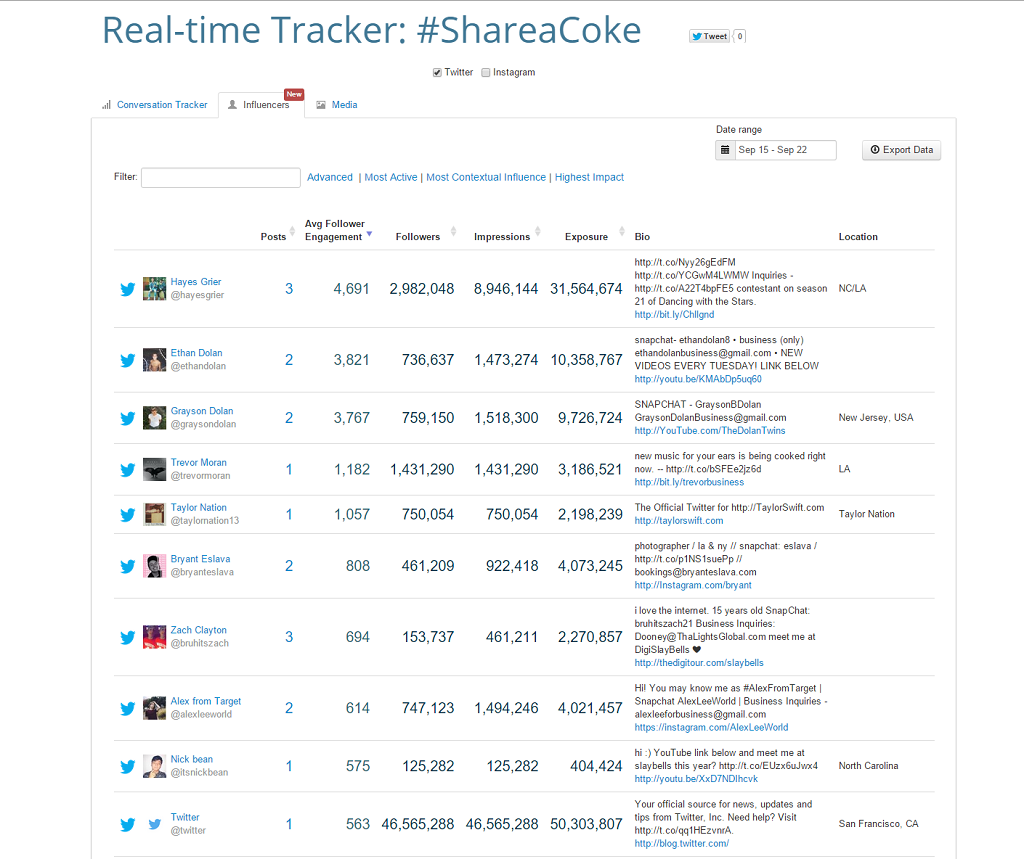
Task: Open Ethan Dolan avatar thumbnail
Action: (x=154, y=360)
